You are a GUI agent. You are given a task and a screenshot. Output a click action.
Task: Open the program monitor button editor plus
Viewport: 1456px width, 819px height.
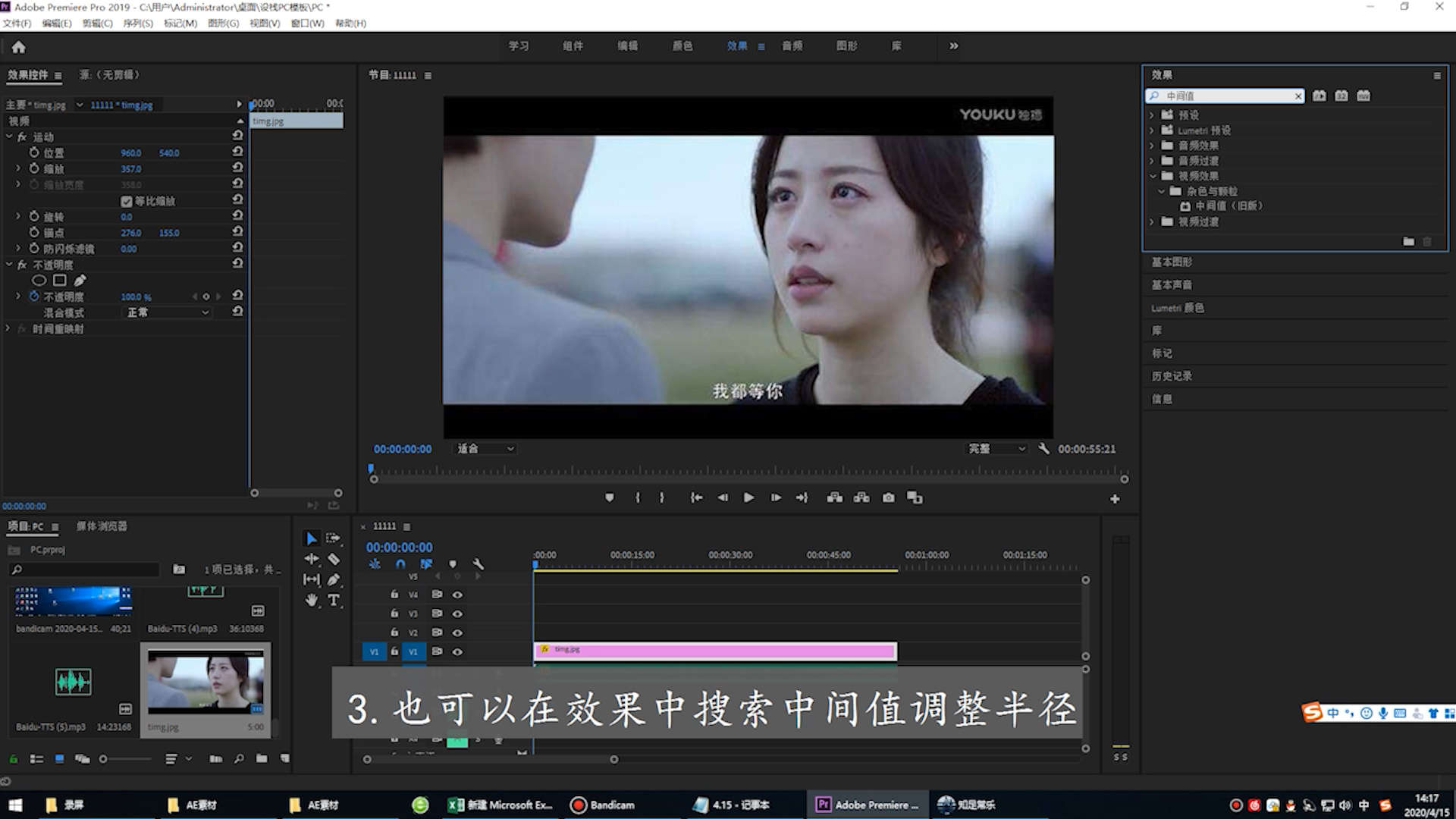tap(1115, 499)
